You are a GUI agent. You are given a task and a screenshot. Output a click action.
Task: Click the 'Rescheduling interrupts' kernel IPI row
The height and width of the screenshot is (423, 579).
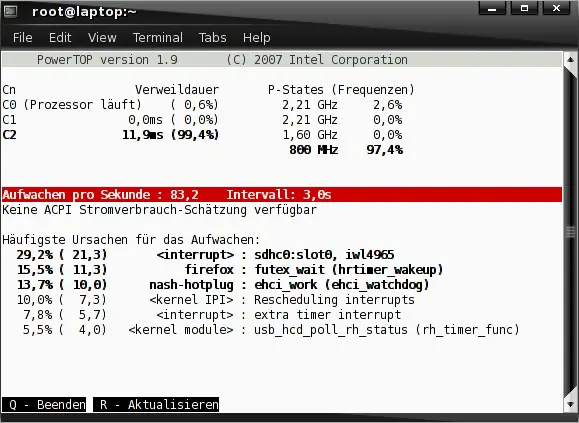[x=216, y=300]
